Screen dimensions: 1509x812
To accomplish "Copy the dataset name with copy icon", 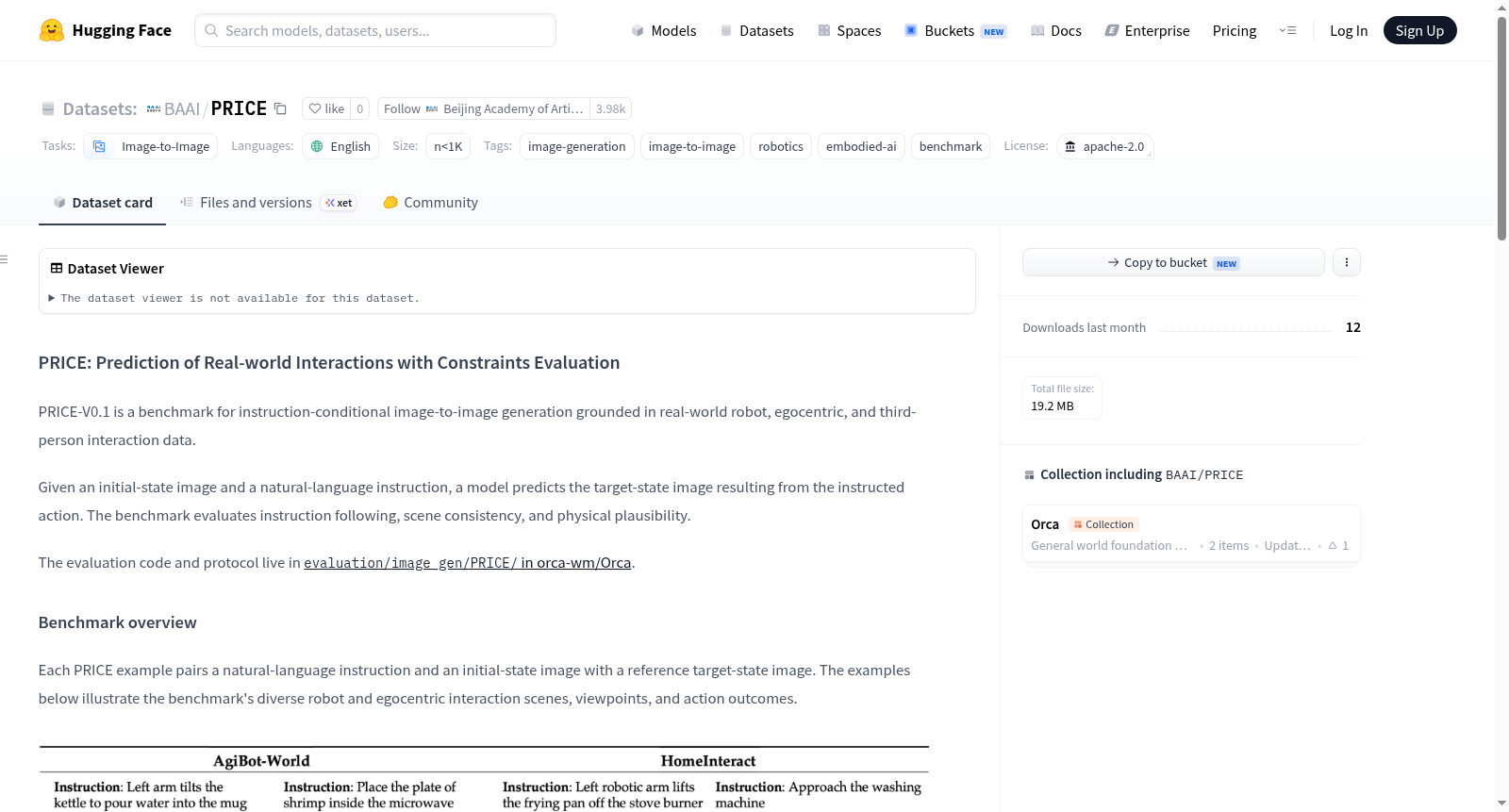I will pyautogui.click(x=280, y=108).
